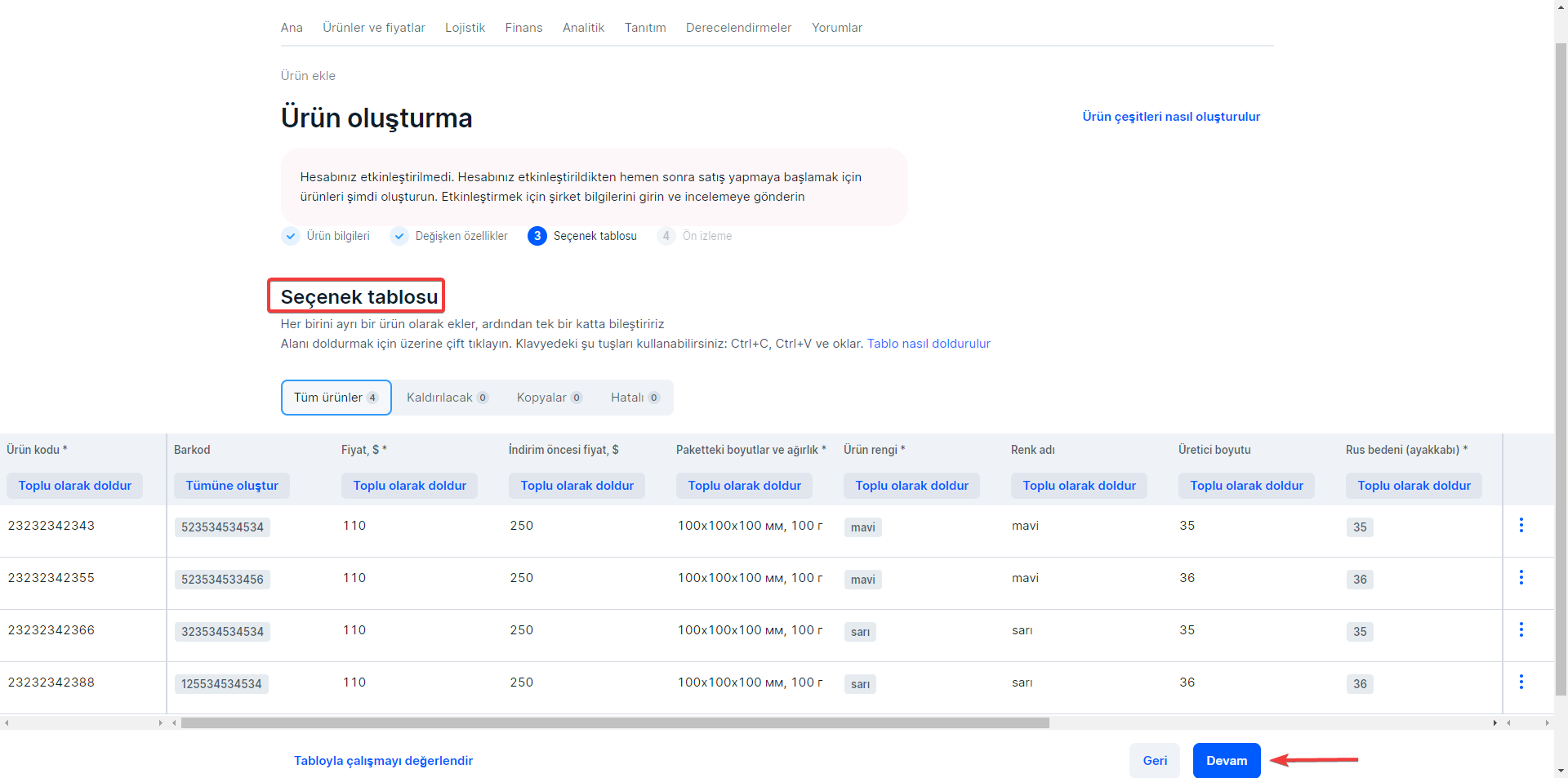The width and height of the screenshot is (1568, 778).
Task: Click Rus bedeni tag 36 in row 23232342388
Action: (x=1360, y=684)
